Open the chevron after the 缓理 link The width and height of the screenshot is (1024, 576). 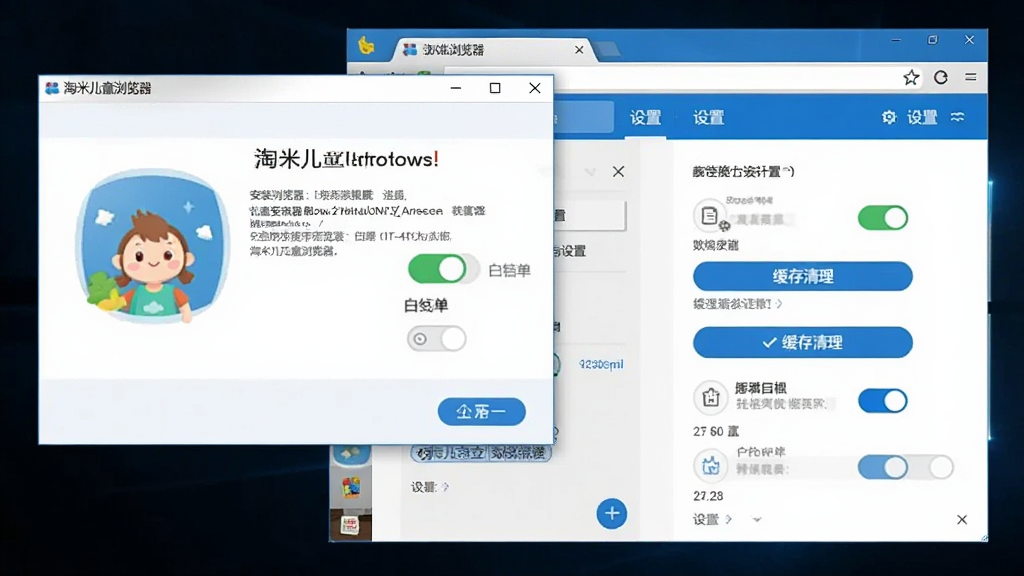(779, 304)
